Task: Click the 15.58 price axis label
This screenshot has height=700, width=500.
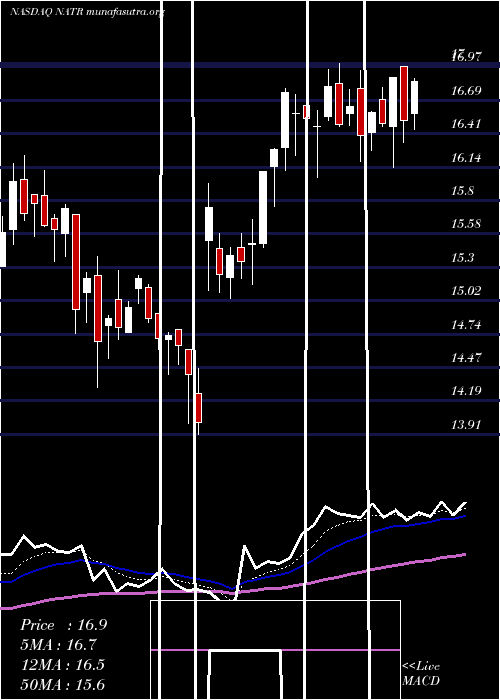Action: [x=467, y=224]
